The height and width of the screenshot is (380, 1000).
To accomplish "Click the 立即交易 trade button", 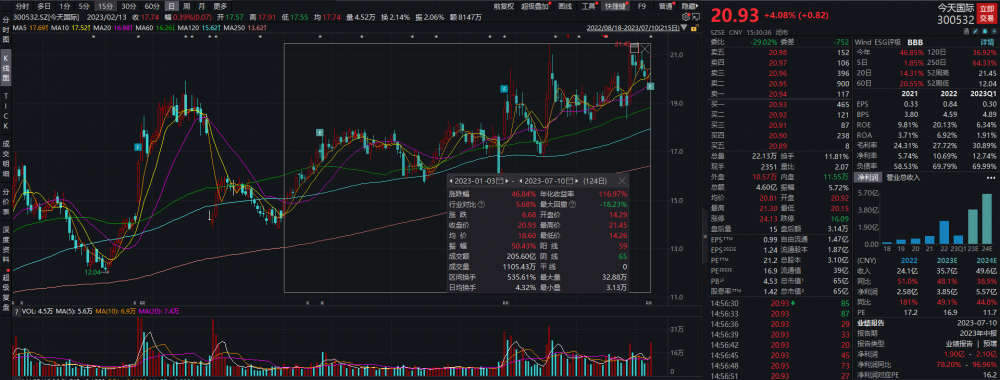I will click(x=986, y=13).
